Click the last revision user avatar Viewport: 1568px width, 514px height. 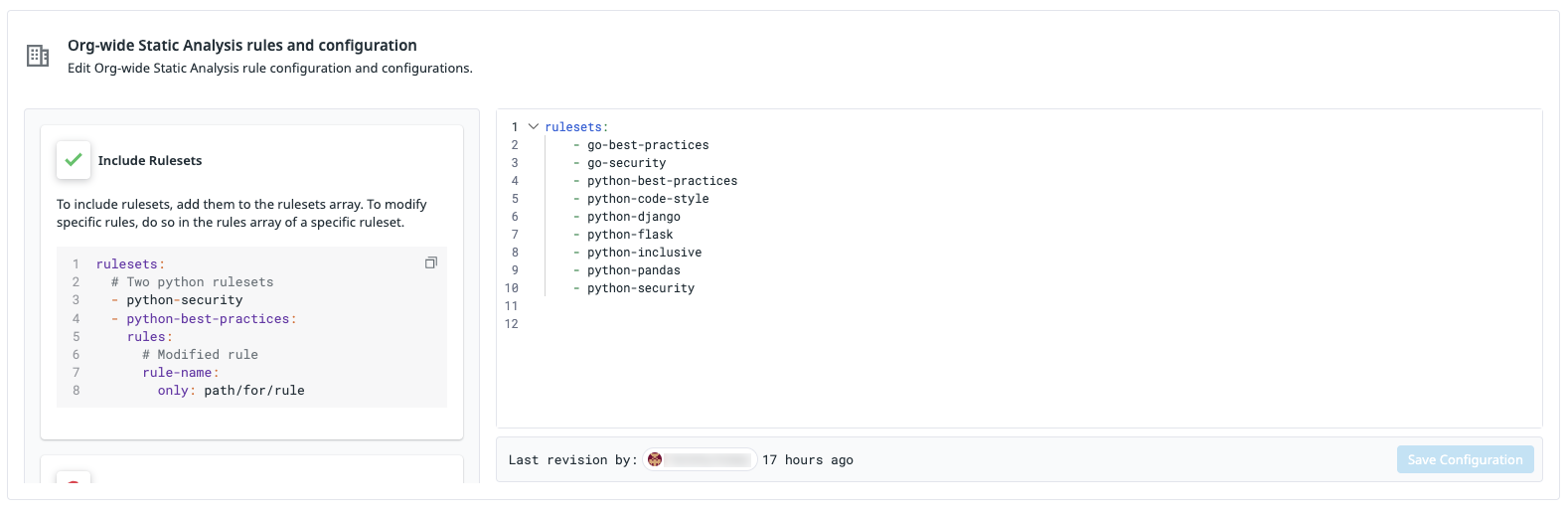(x=655, y=459)
